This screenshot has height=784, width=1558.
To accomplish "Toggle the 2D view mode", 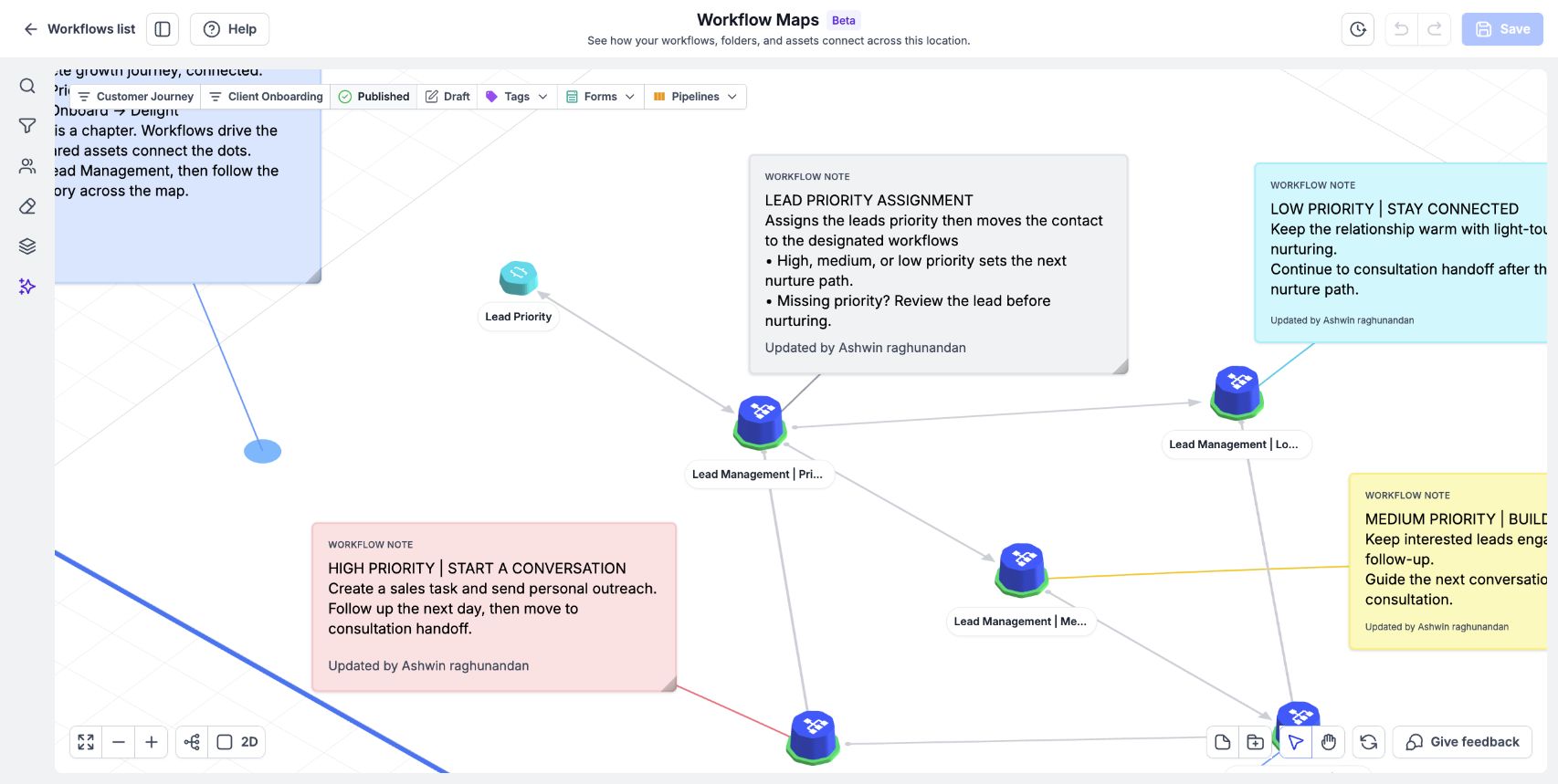I will [237, 742].
